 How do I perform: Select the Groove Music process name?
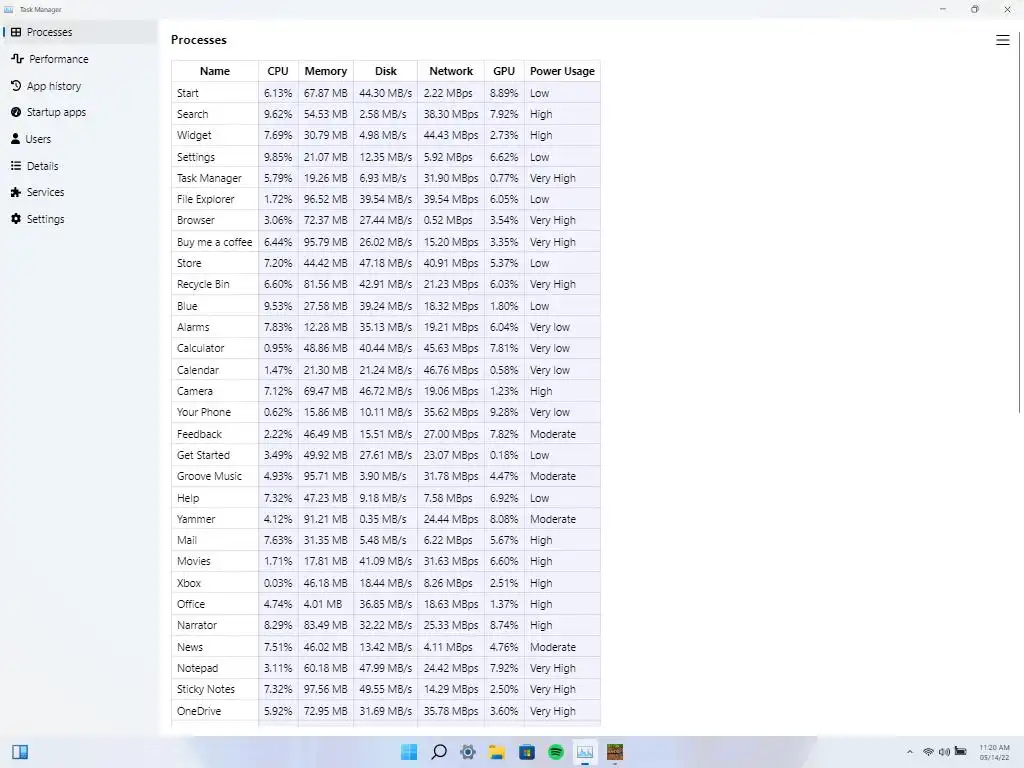209,476
